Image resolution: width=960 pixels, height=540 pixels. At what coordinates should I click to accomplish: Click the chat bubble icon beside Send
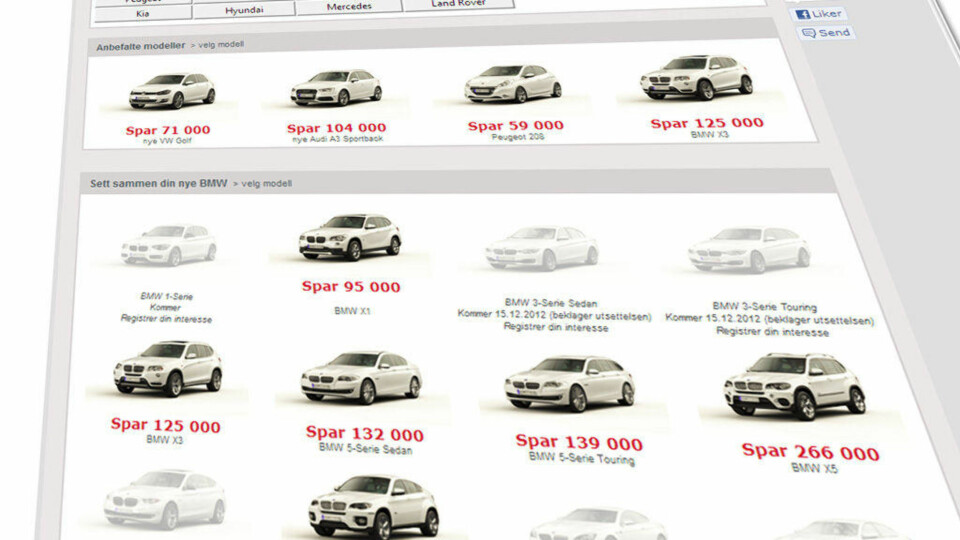pos(809,33)
